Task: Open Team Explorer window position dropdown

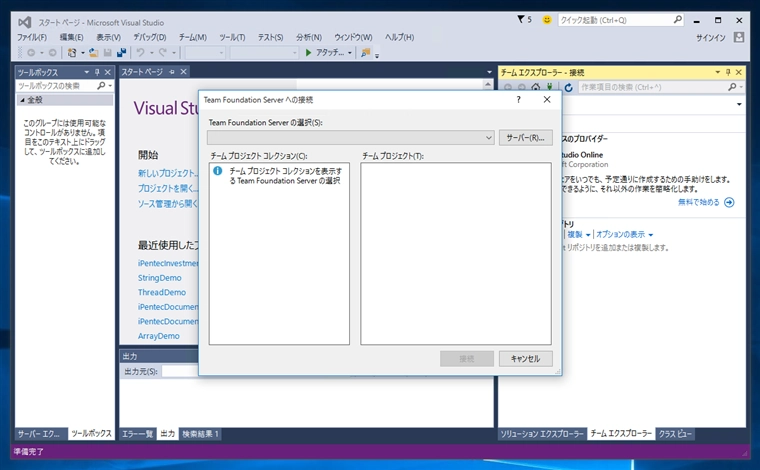Action: (717, 72)
